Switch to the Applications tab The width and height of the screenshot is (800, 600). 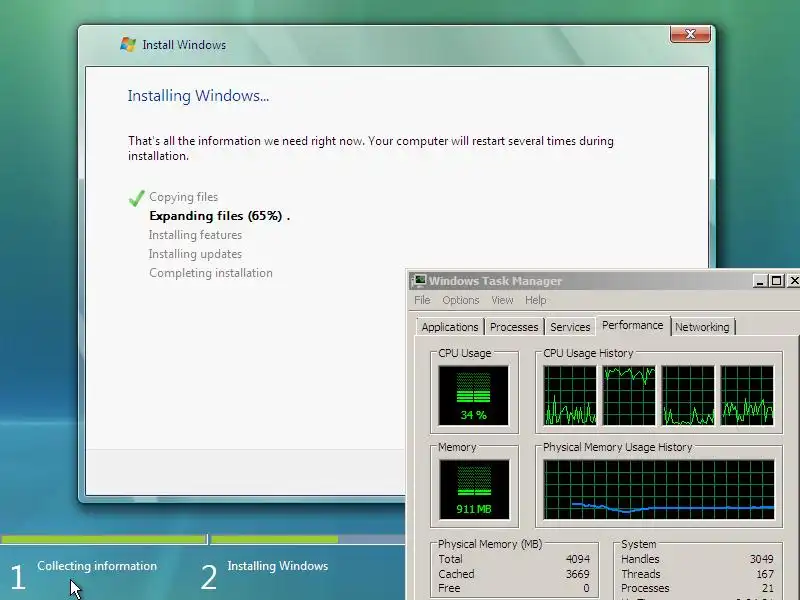(449, 327)
